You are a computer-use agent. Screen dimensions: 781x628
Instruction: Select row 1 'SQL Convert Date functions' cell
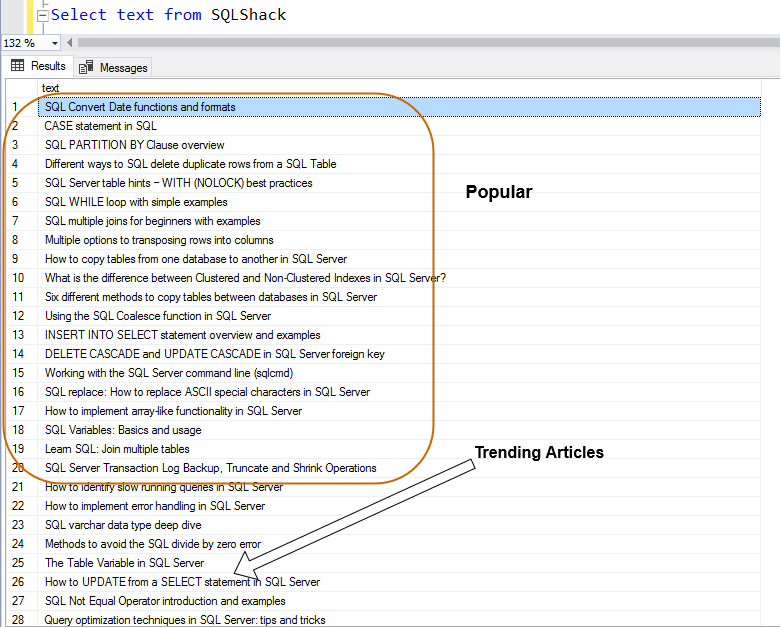140,107
